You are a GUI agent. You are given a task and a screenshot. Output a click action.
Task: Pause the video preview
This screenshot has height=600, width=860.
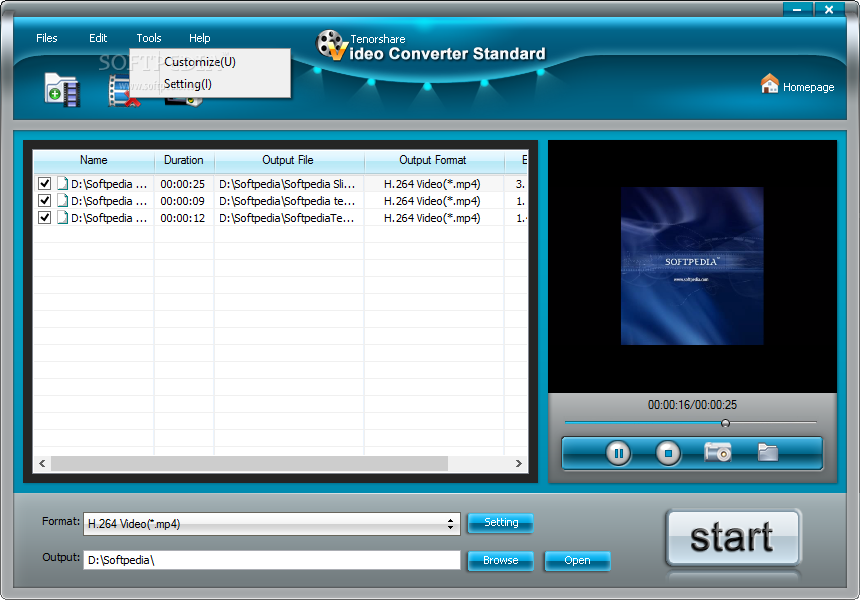[618, 453]
